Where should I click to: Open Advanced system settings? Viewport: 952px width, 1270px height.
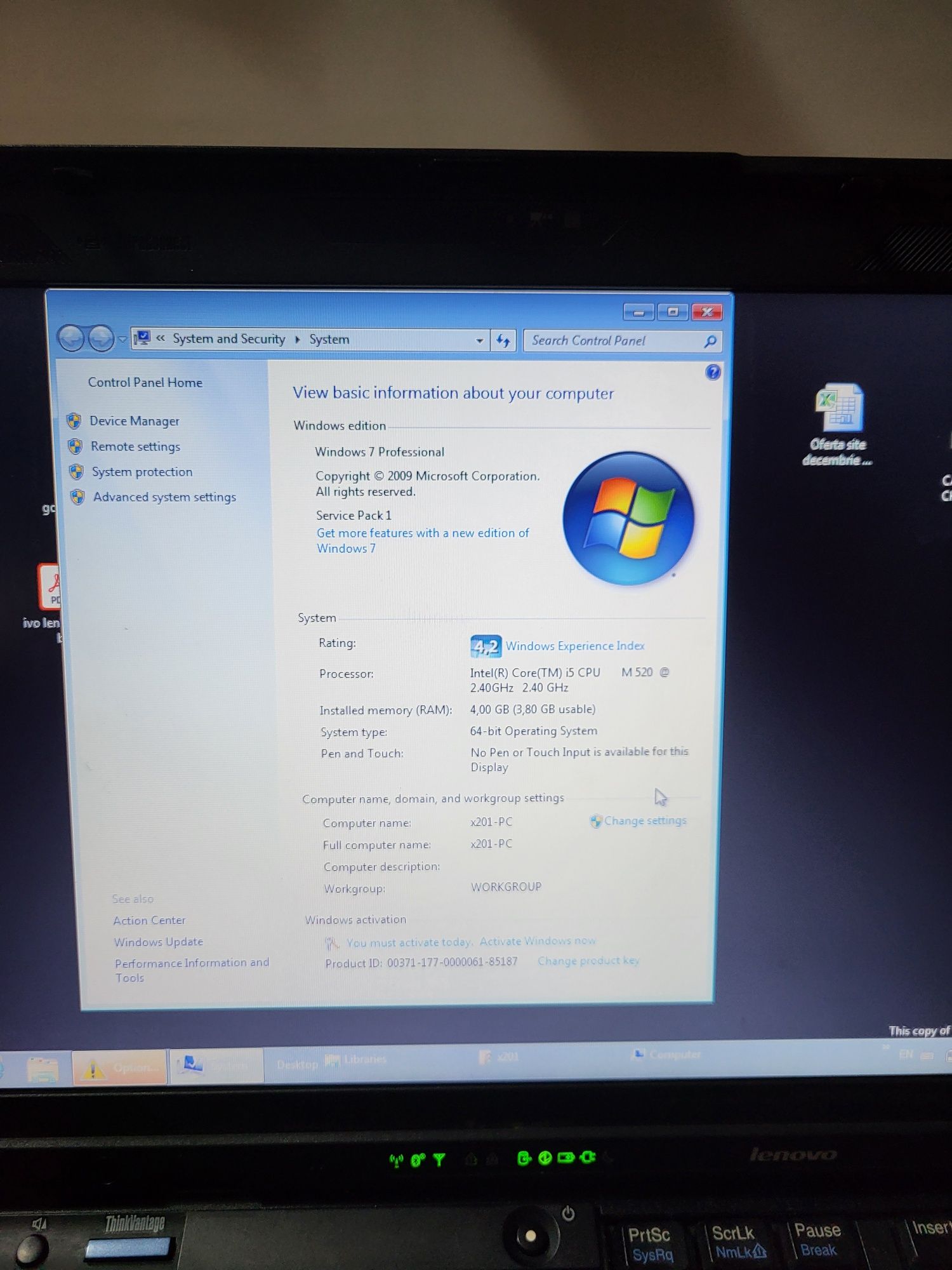164,497
